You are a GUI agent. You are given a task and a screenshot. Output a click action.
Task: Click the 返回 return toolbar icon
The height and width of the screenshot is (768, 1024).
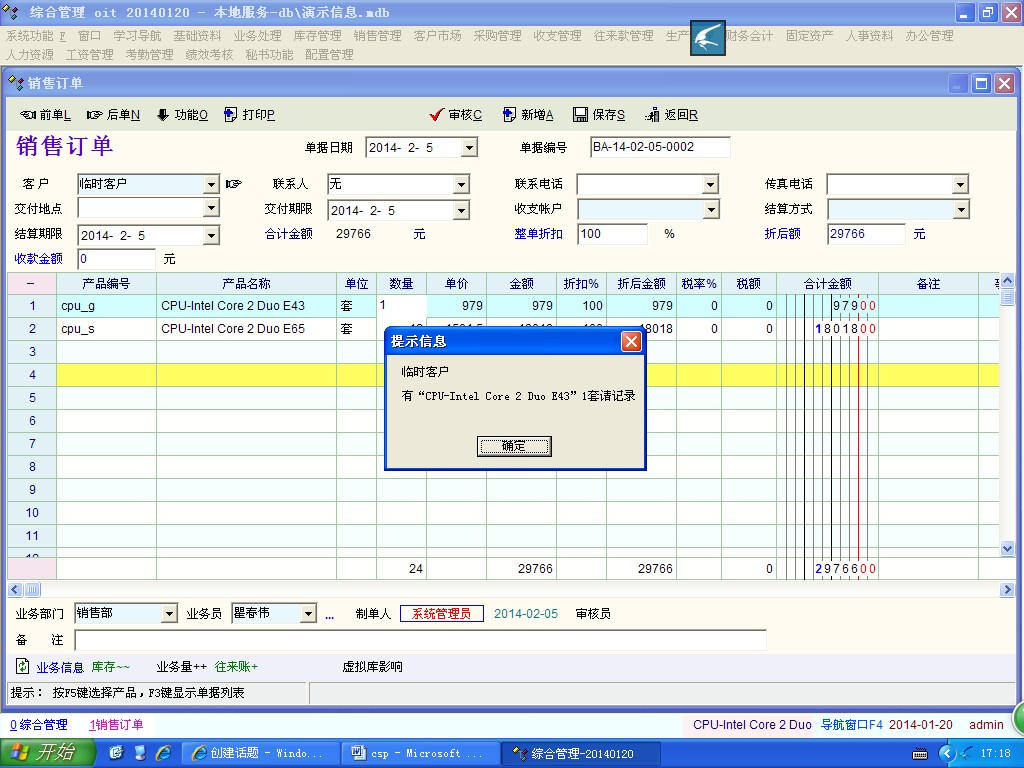coord(652,115)
